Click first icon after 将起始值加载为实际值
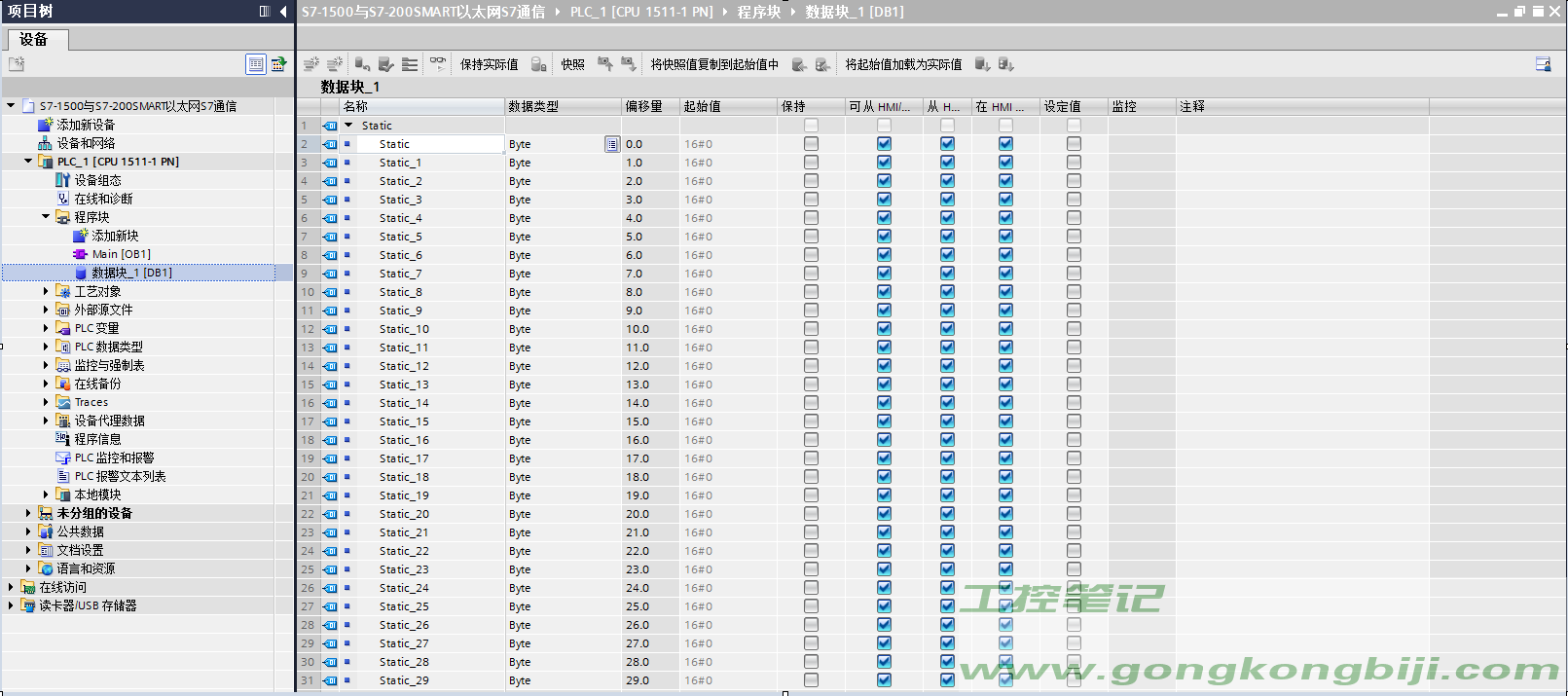The width and height of the screenshot is (1568, 696). 982,64
